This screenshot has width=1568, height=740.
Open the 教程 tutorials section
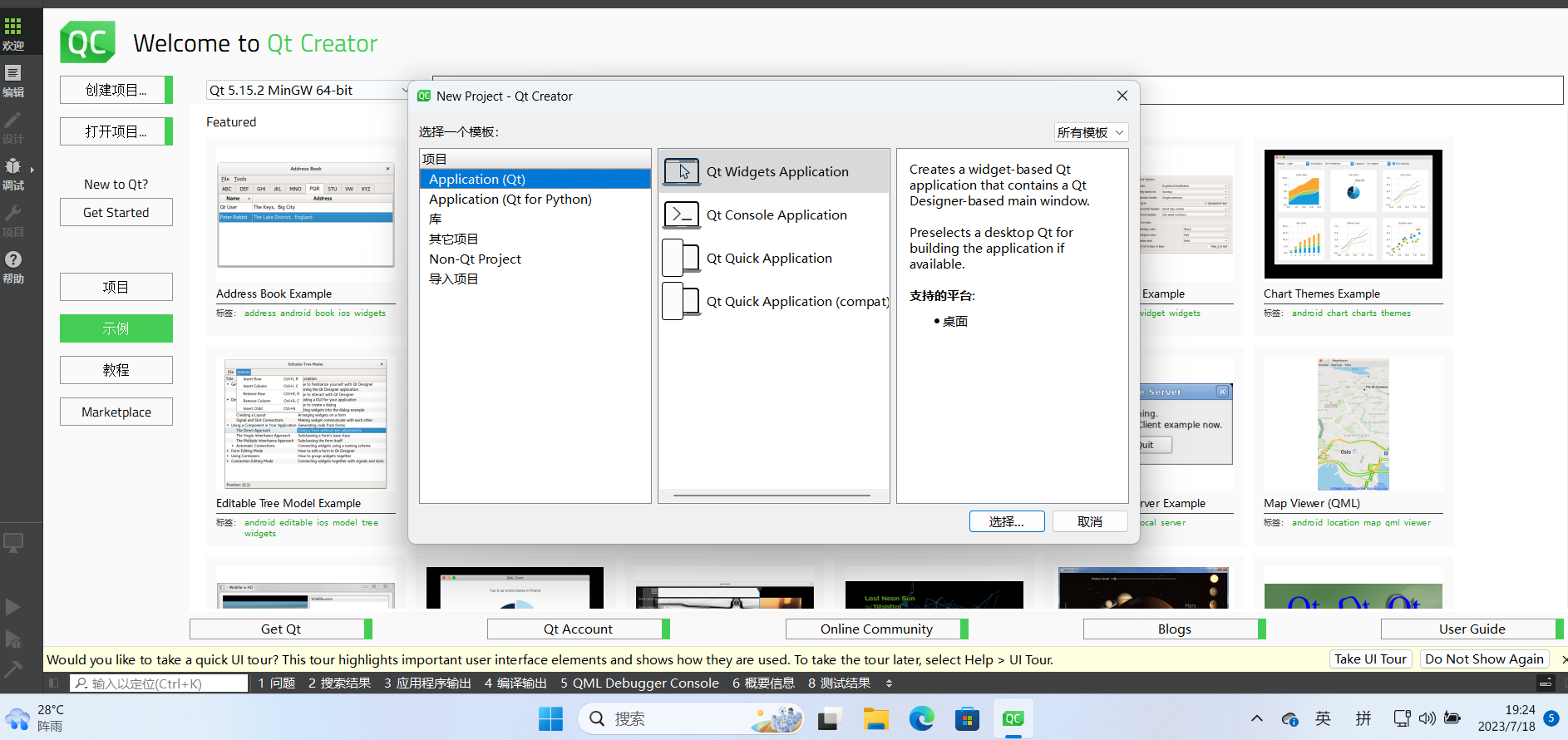(116, 370)
